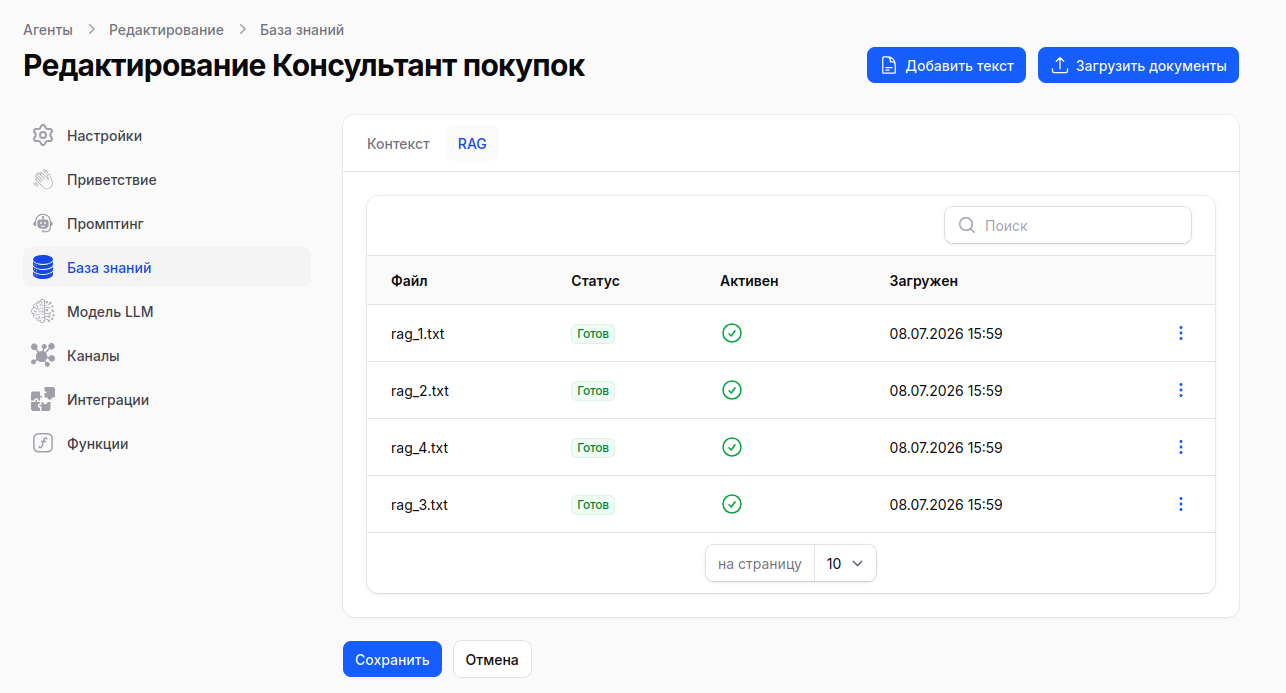
Task: Open the Каналы network nodes icon
Action: point(42,356)
